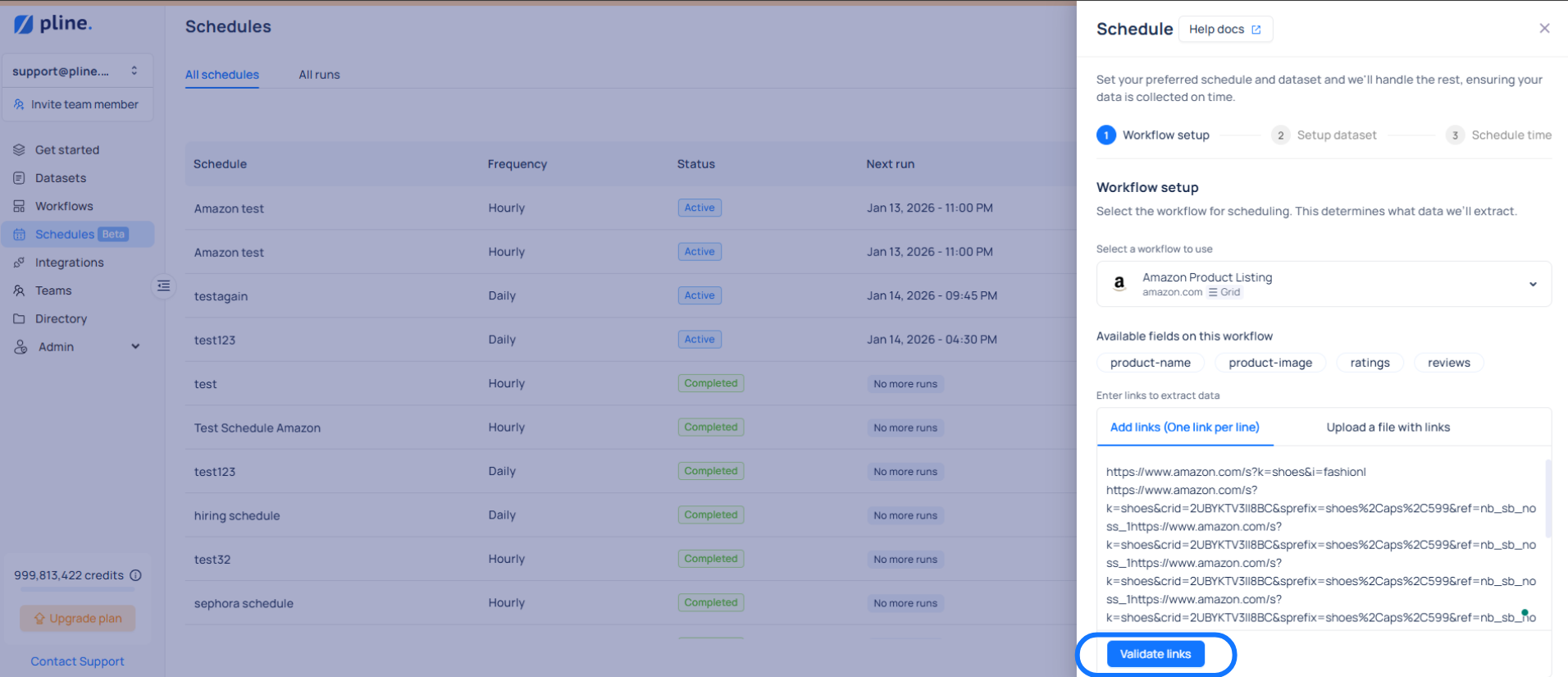The image size is (1568, 677).
Task: Click the credits info icon
Action: tap(136, 575)
